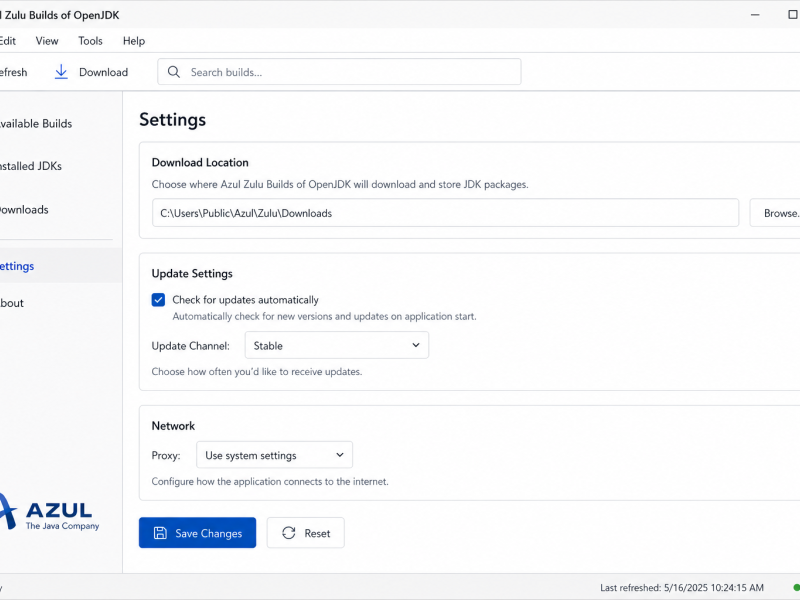800x600 pixels.
Task: Click the Azul logo in the sidebar
Action: pos(49,512)
